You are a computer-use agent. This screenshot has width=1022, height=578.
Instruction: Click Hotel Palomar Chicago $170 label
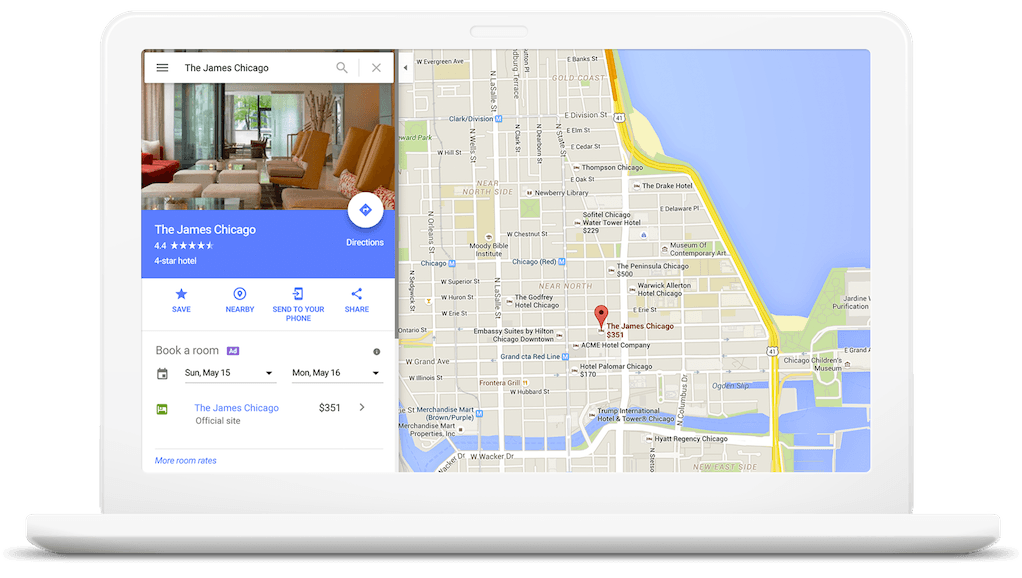pos(616,370)
